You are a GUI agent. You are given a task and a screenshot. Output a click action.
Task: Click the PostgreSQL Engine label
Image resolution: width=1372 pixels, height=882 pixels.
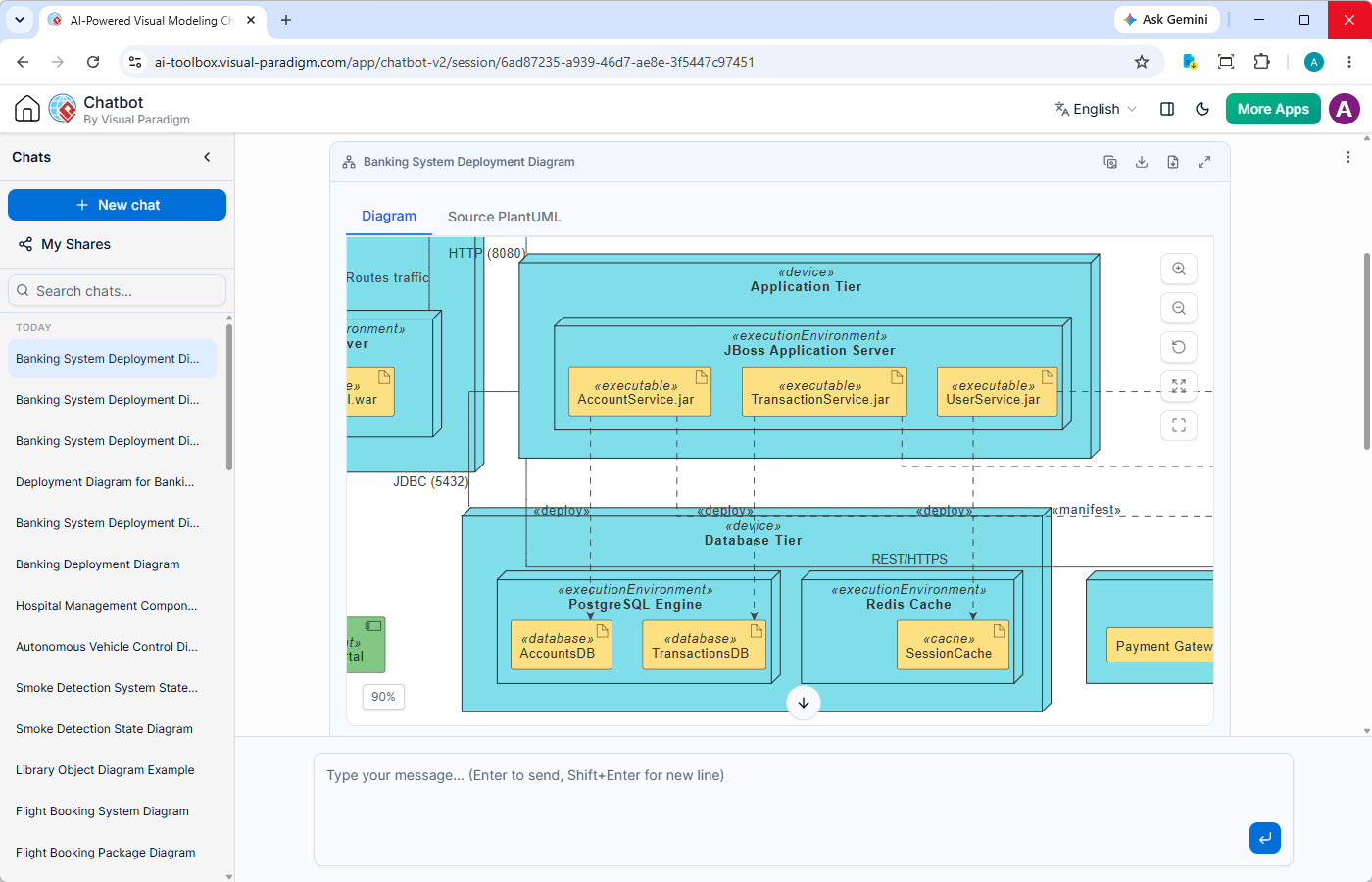[635, 605]
